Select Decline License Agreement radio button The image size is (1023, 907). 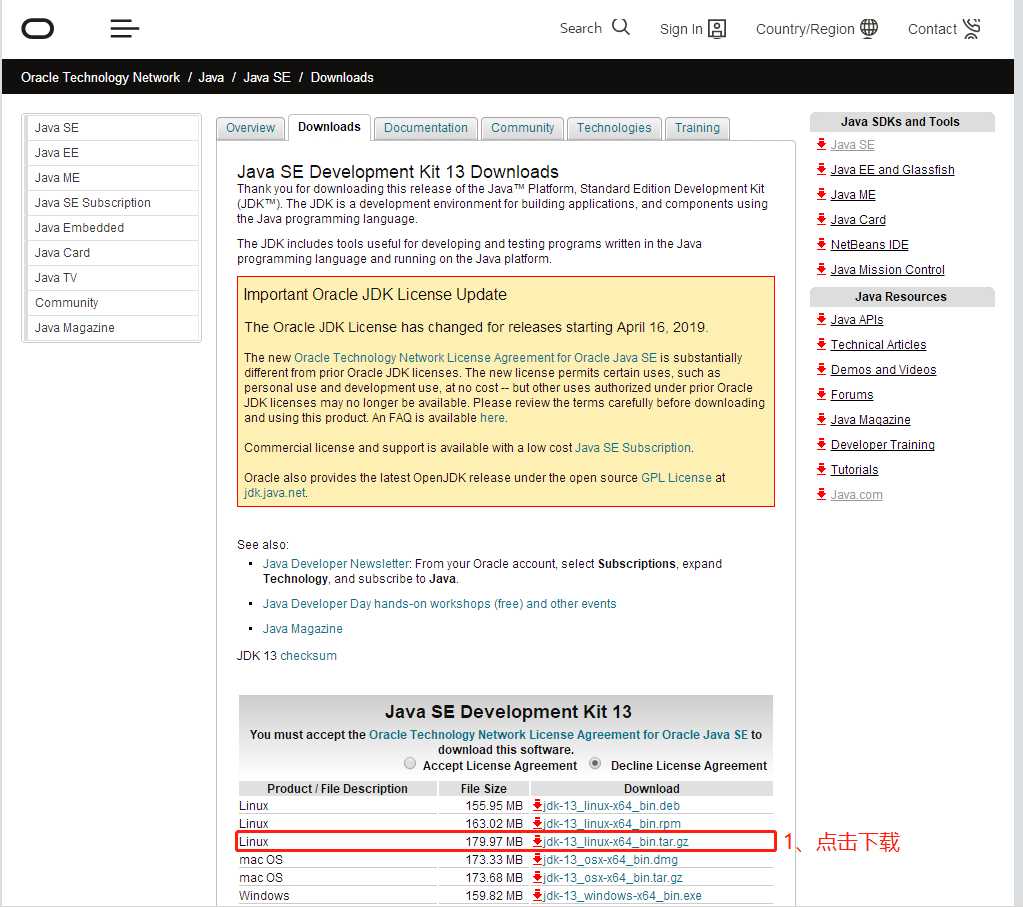click(595, 763)
